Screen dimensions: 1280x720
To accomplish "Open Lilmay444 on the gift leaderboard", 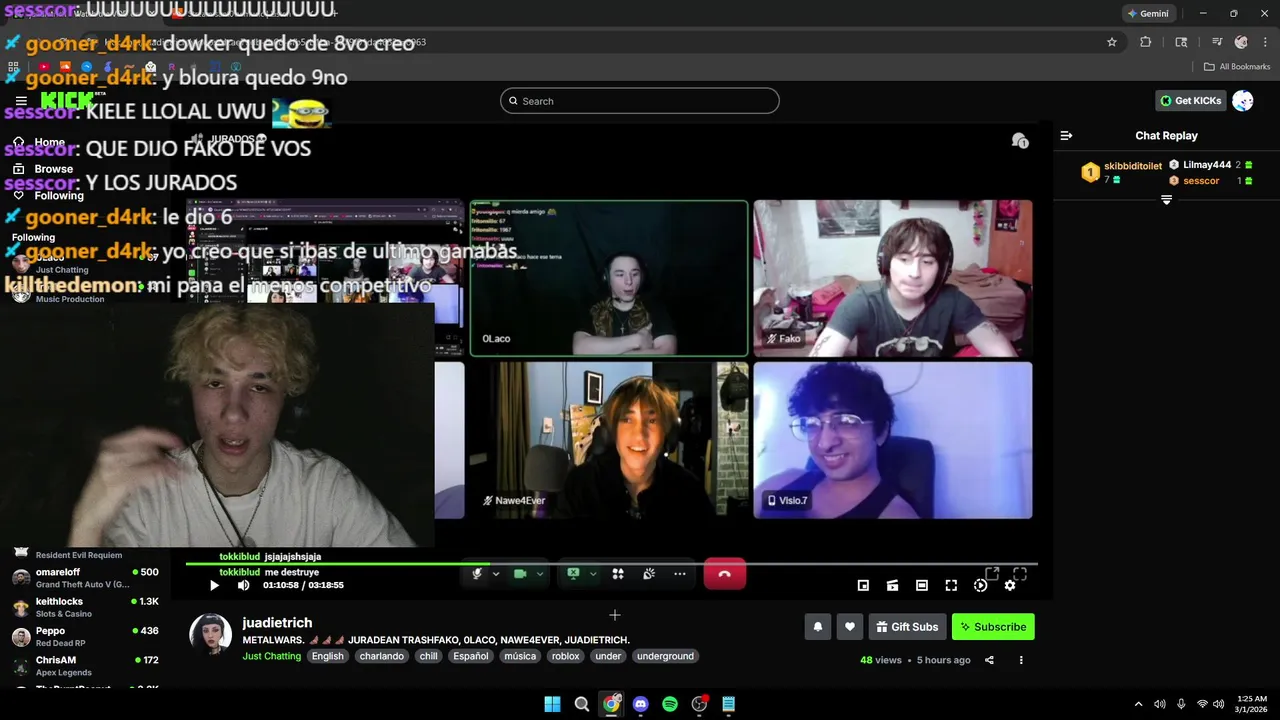I will coord(1207,165).
